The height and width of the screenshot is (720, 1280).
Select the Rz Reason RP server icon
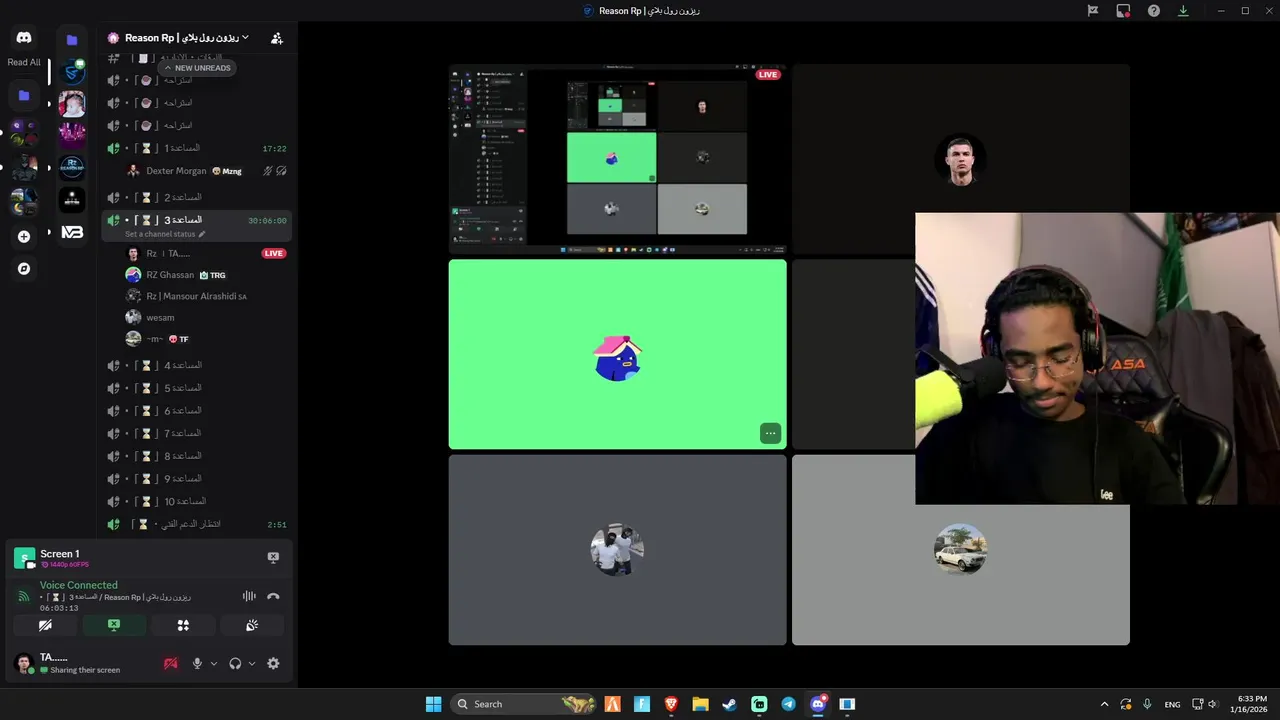[x=72, y=168]
